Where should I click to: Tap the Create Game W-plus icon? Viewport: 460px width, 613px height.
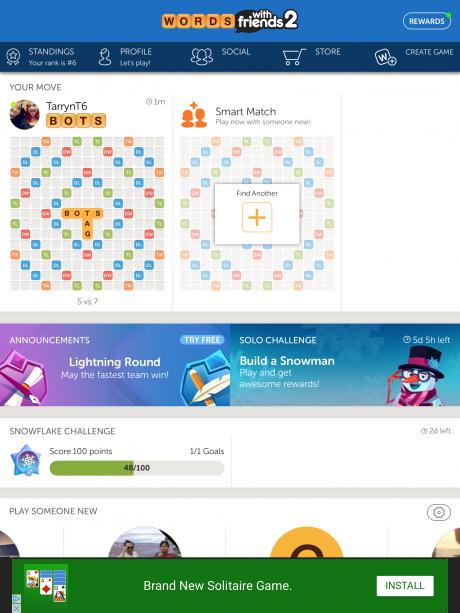click(x=385, y=57)
